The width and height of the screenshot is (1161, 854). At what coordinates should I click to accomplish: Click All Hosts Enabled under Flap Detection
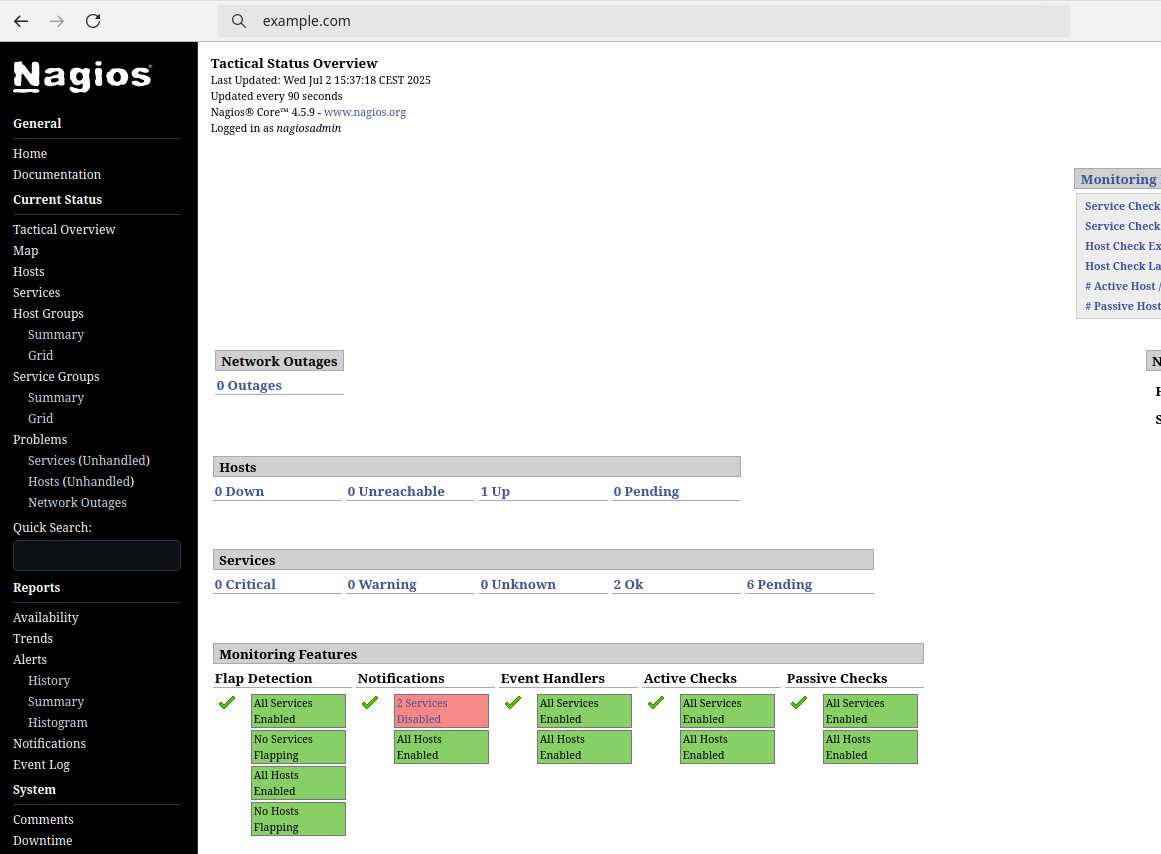coord(298,783)
